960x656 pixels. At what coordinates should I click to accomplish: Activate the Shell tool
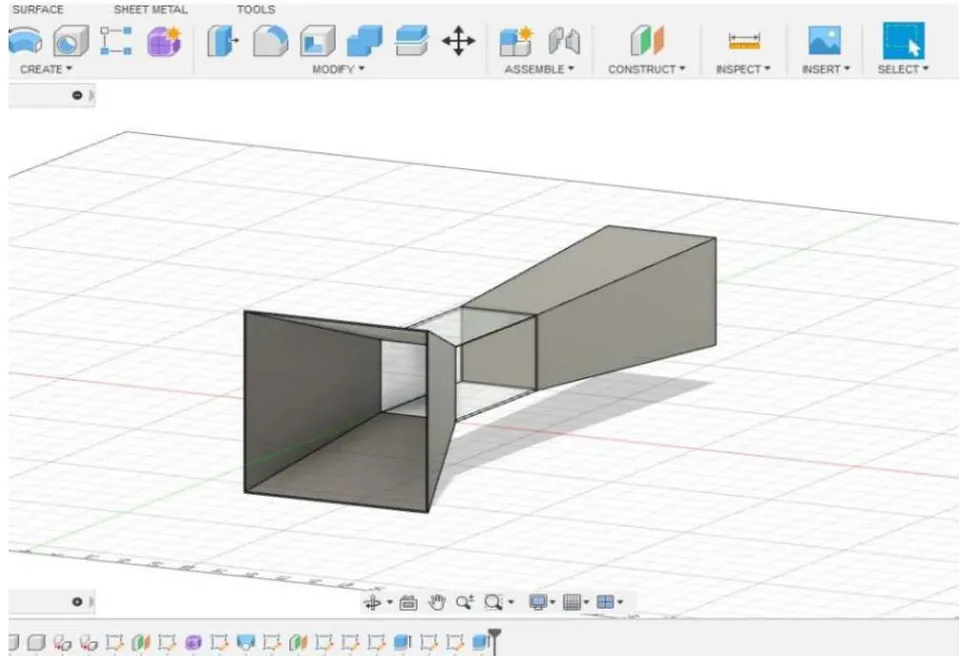pyautogui.click(x=317, y=42)
